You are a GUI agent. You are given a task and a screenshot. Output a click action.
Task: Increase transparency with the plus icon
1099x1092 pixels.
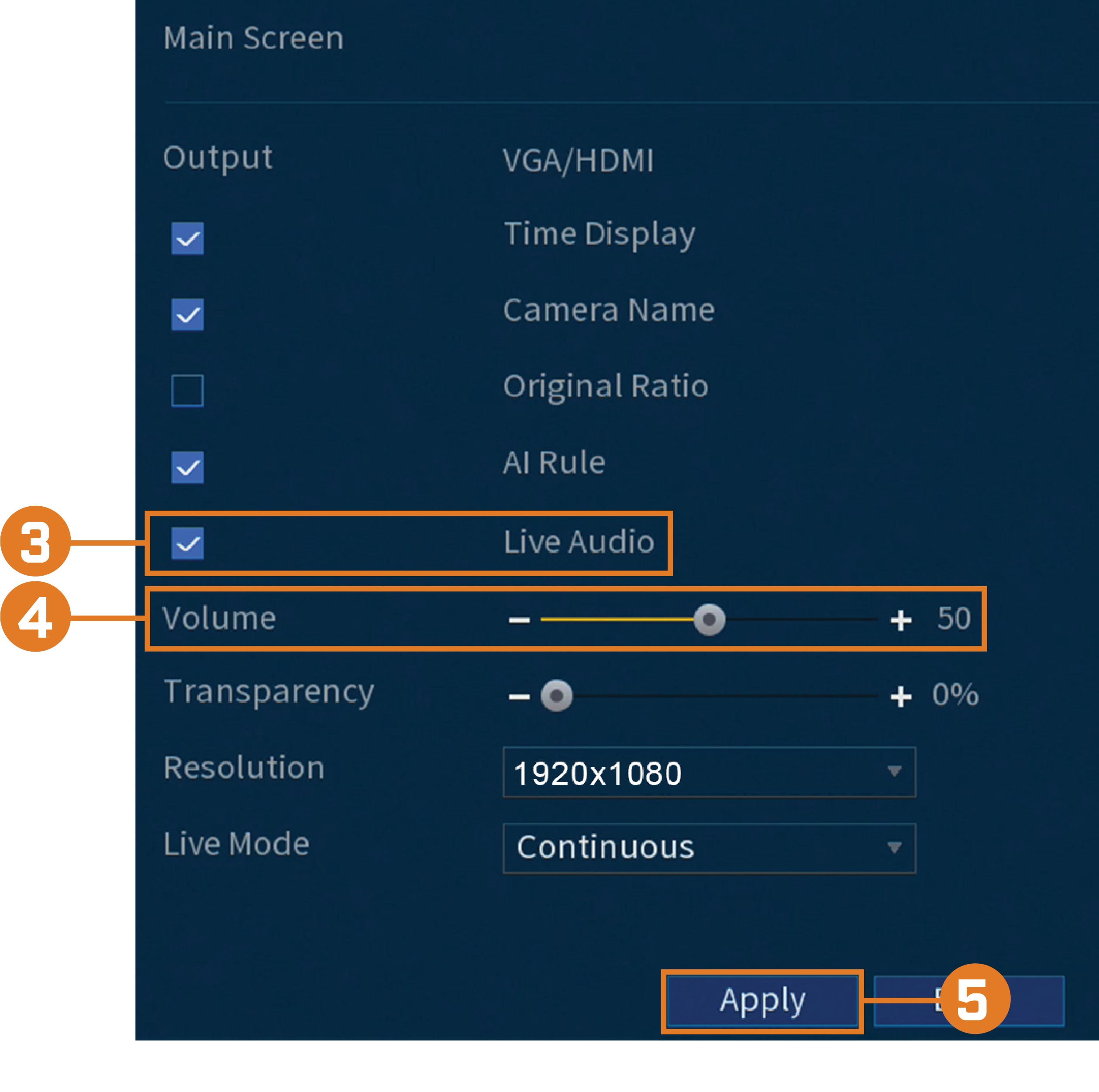(900, 696)
